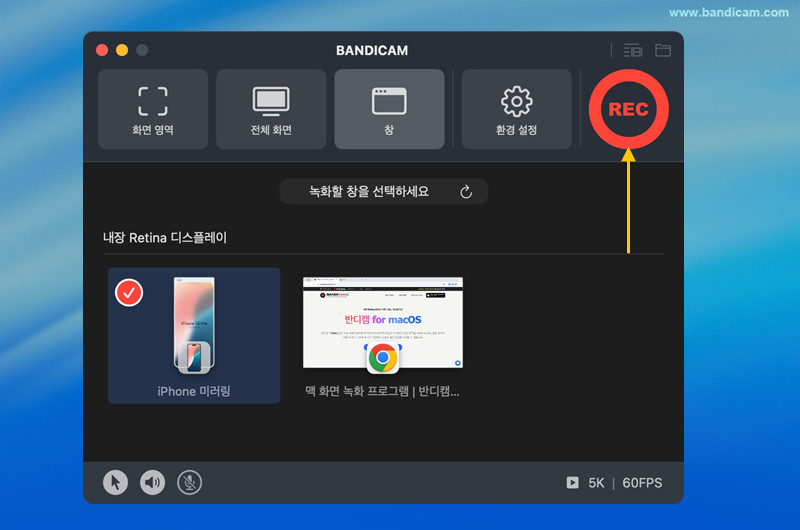Toggle system sound recording

point(153,483)
